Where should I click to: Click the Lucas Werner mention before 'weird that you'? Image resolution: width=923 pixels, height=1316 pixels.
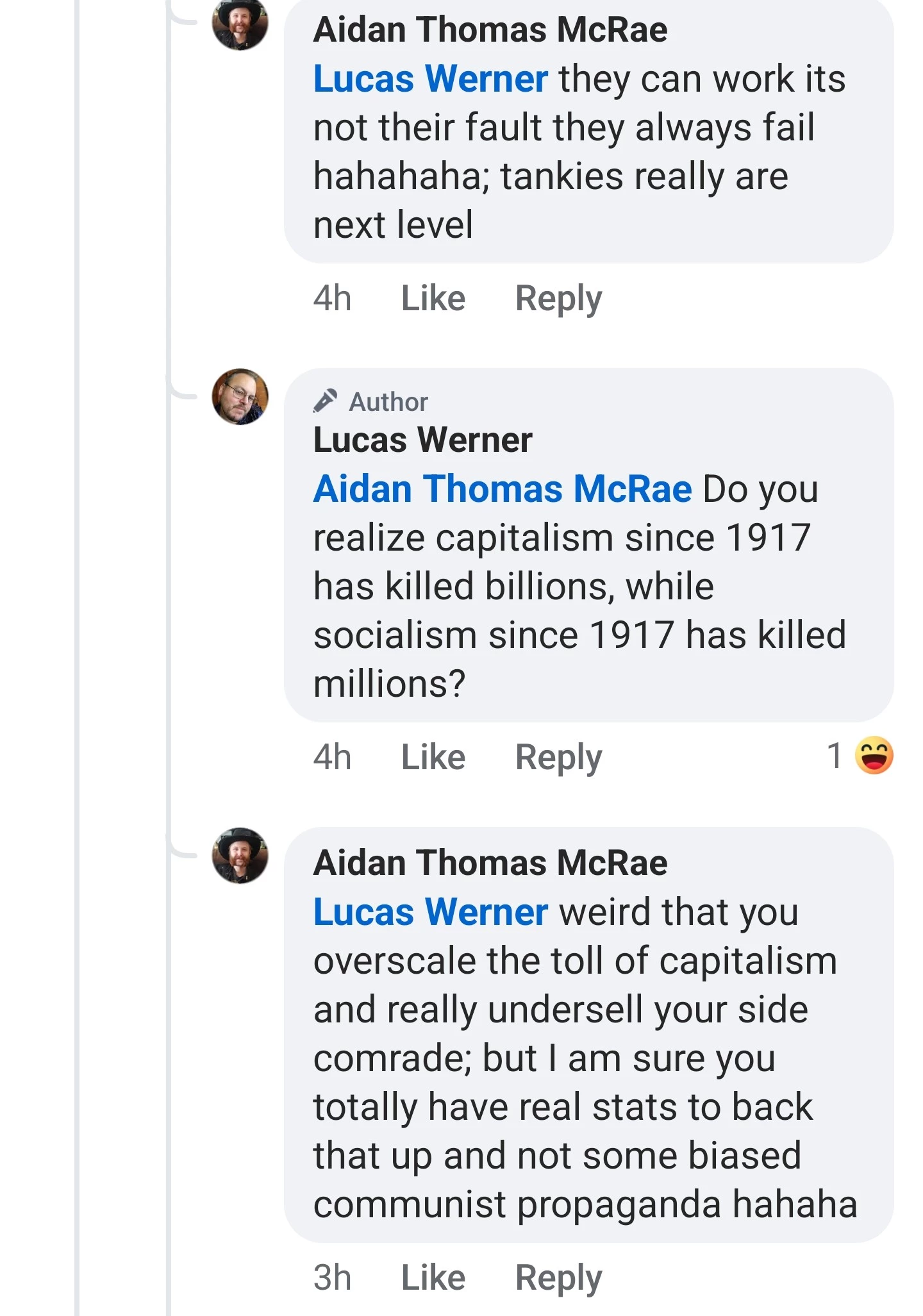[x=430, y=912]
